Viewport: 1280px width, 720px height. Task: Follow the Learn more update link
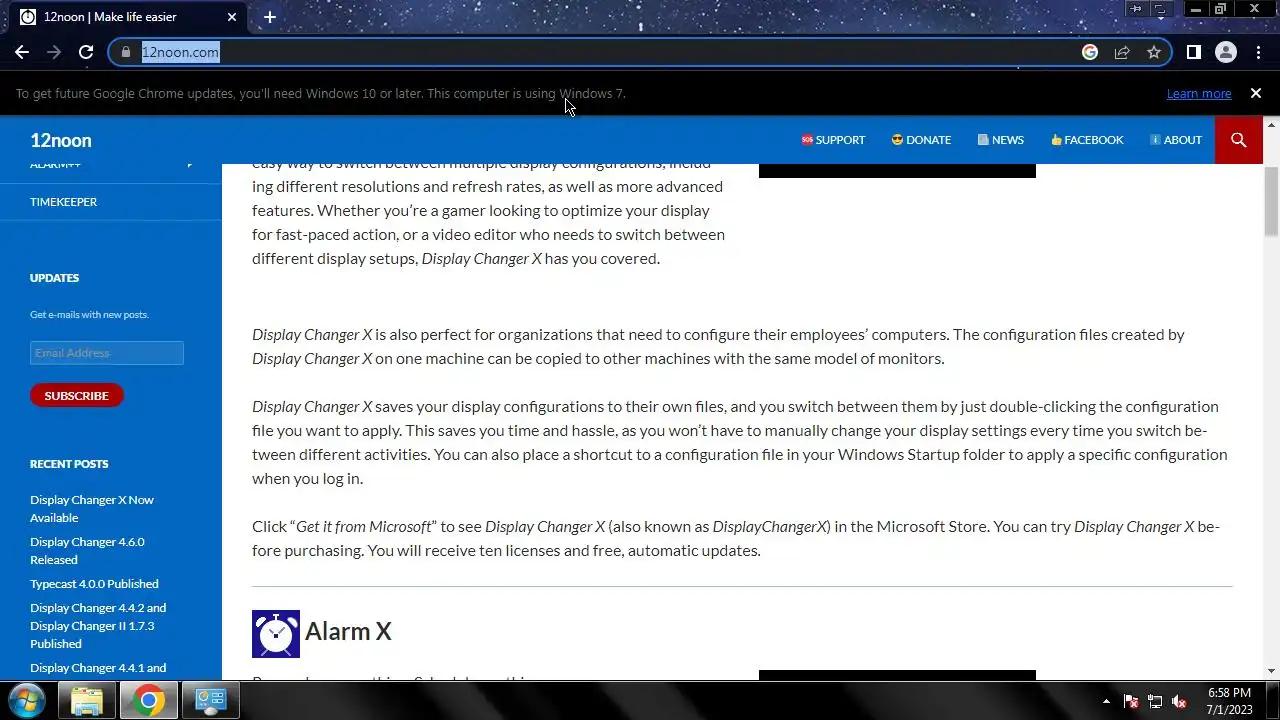[1199, 93]
